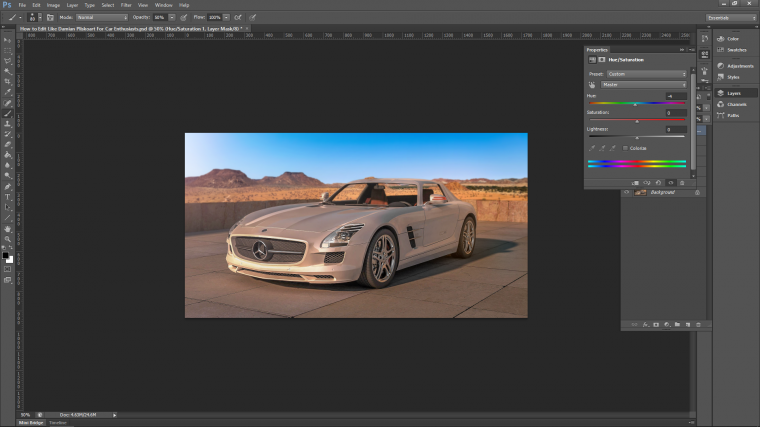The width and height of the screenshot is (760, 427).
Task: Click the view previous state icon
Action: [x=647, y=183]
